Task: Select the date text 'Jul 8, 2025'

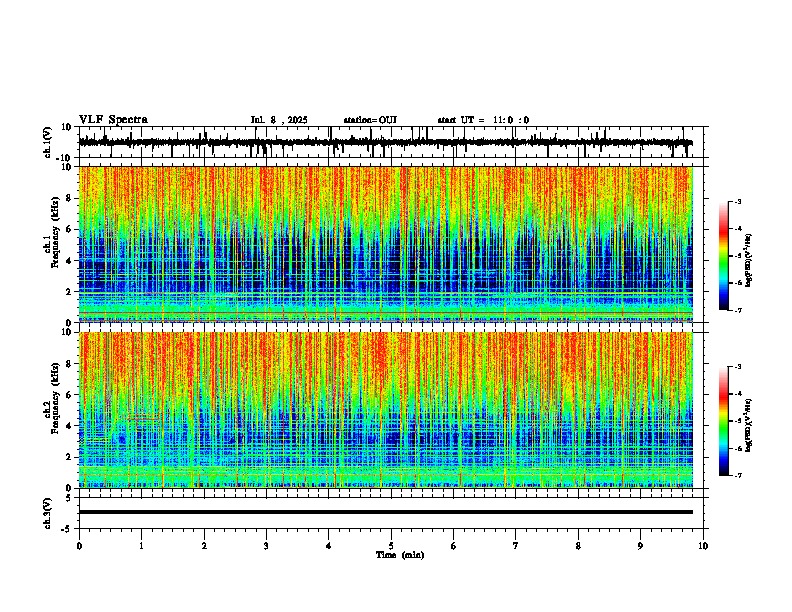Action: point(279,120)
